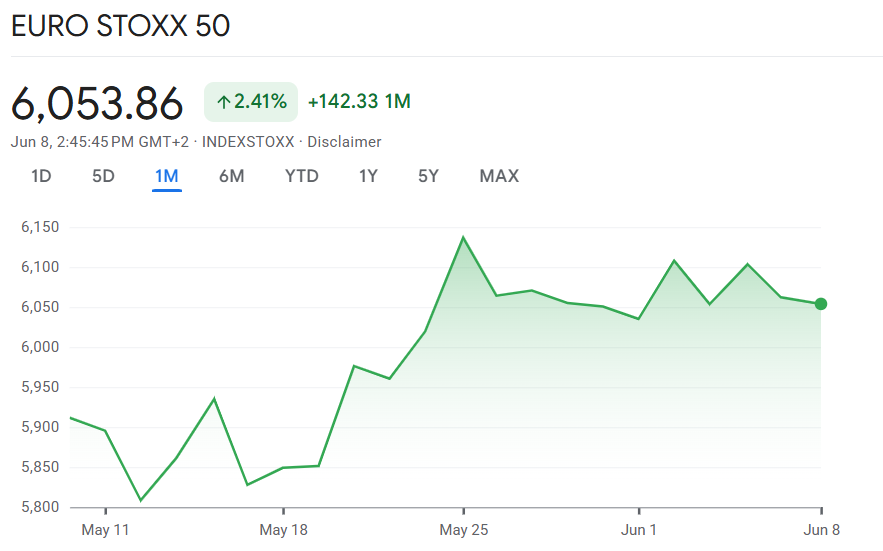Click the +142.33 1M change text
This screenshot has height=551, width=883.
click(x=359, y=101)
